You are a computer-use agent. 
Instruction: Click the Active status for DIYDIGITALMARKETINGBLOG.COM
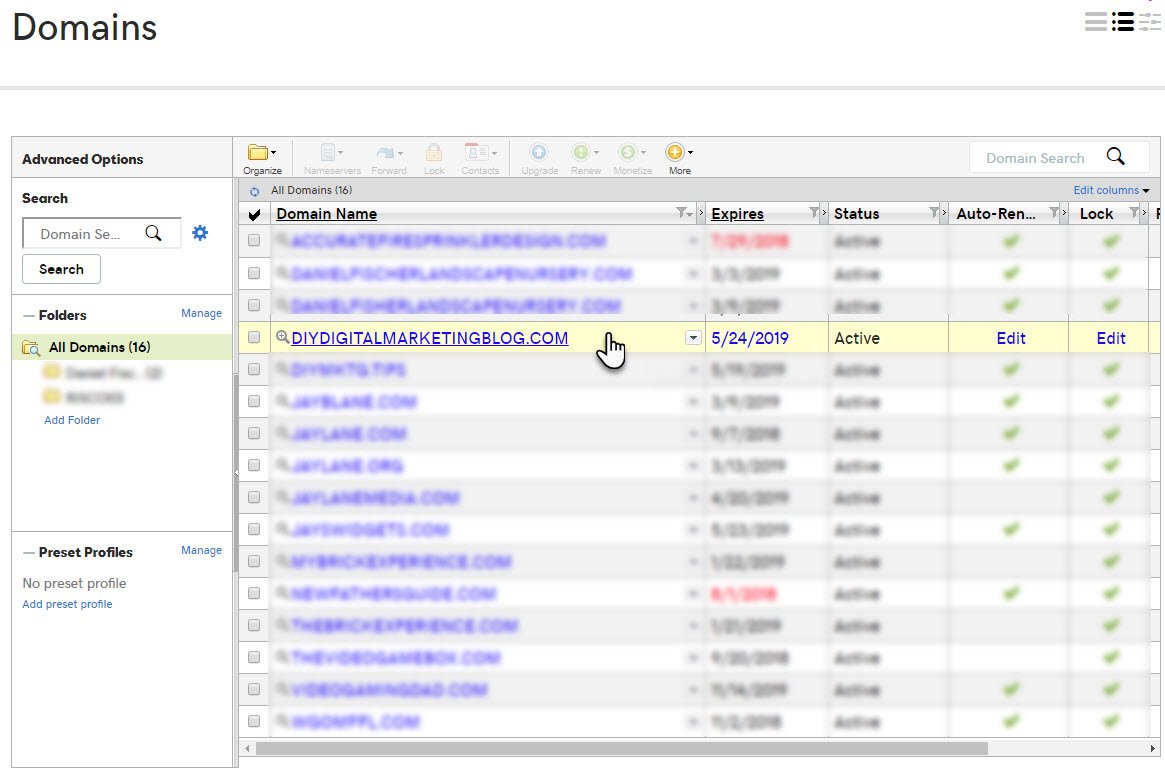[857, 338]
